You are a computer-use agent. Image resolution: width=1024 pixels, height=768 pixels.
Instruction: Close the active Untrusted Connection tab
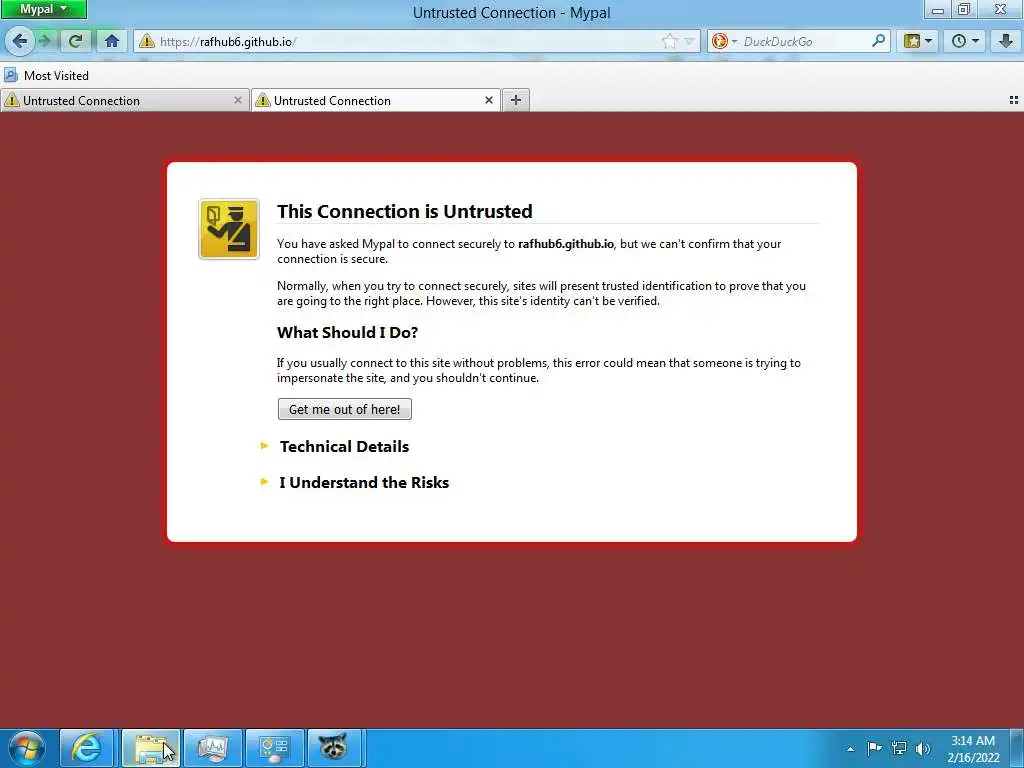(488, 100)
